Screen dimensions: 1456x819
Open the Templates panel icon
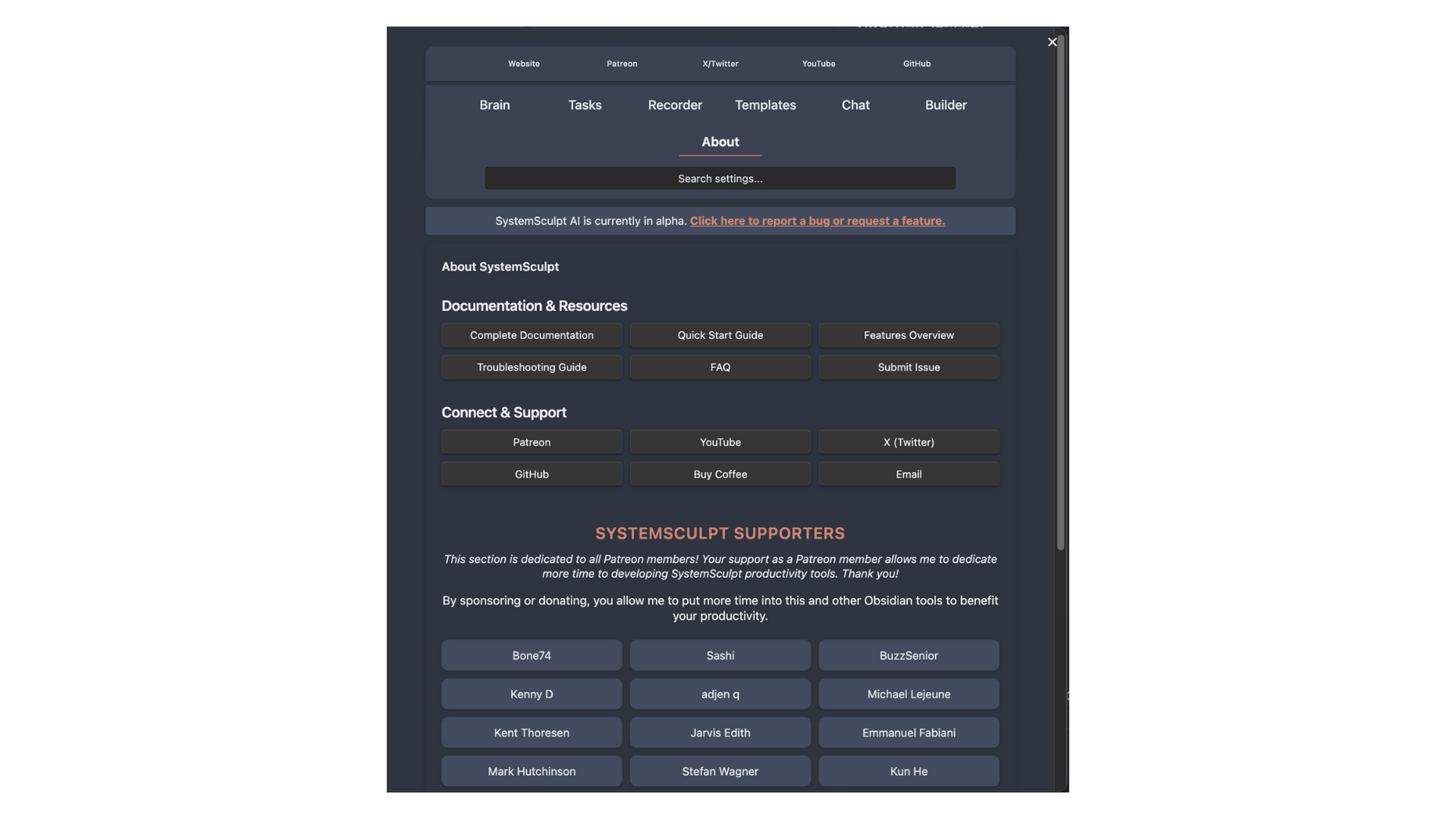pyautogui.click(x=765, y=104)
